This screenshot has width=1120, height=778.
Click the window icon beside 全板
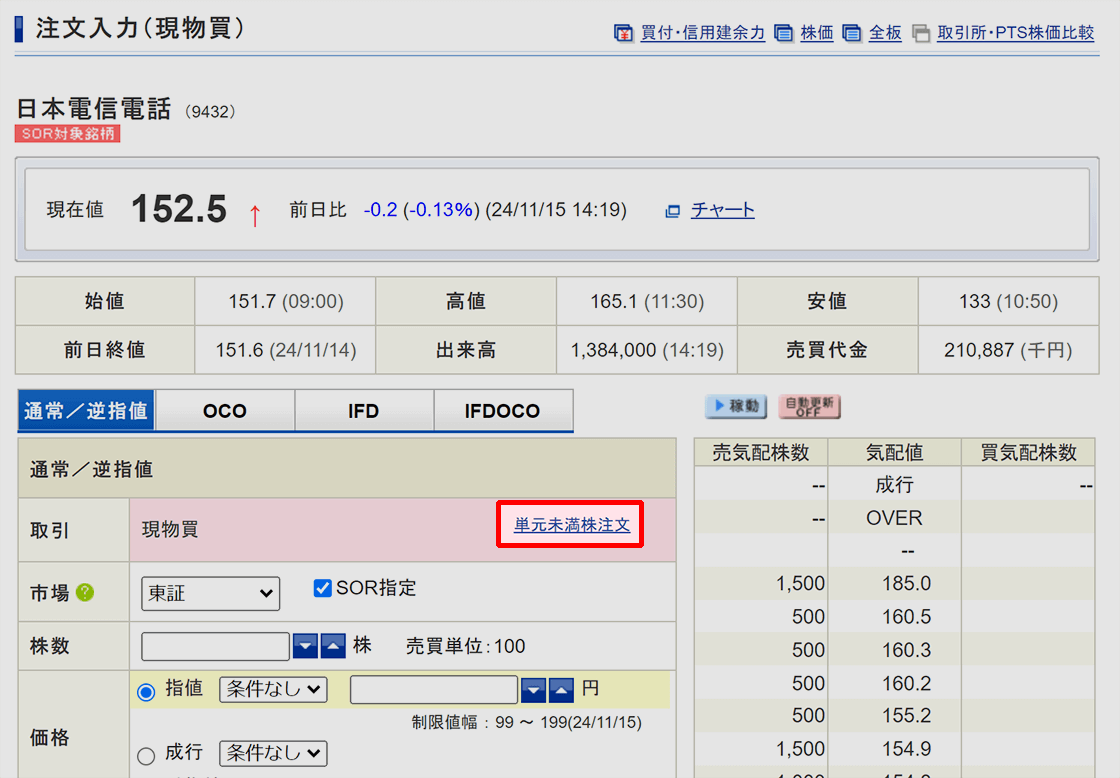point(851,34)
